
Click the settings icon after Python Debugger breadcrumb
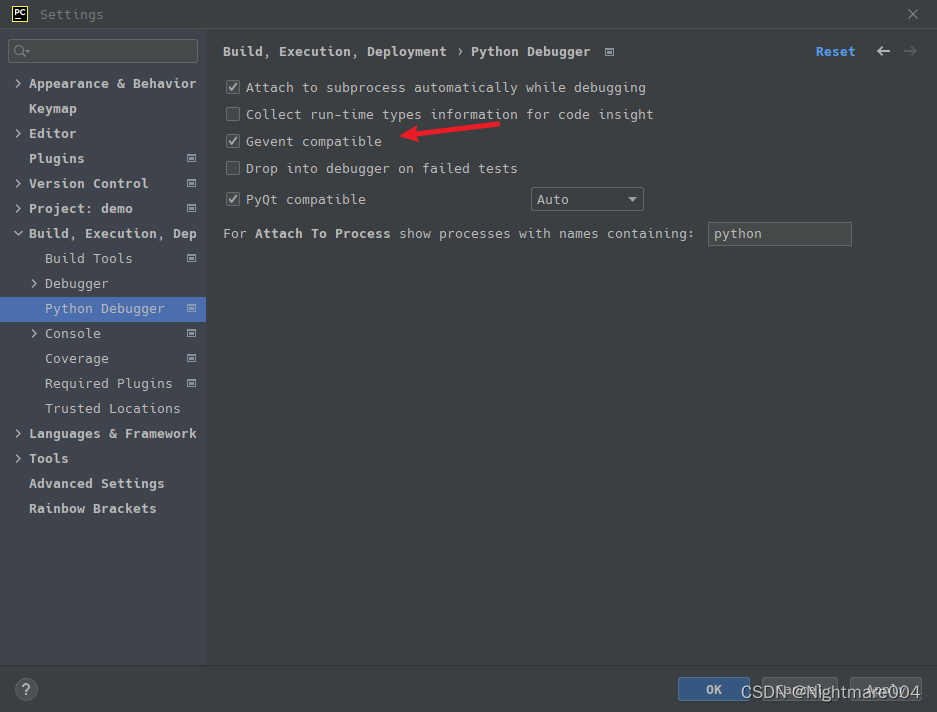pyautogui.click(x=609, y=51)
